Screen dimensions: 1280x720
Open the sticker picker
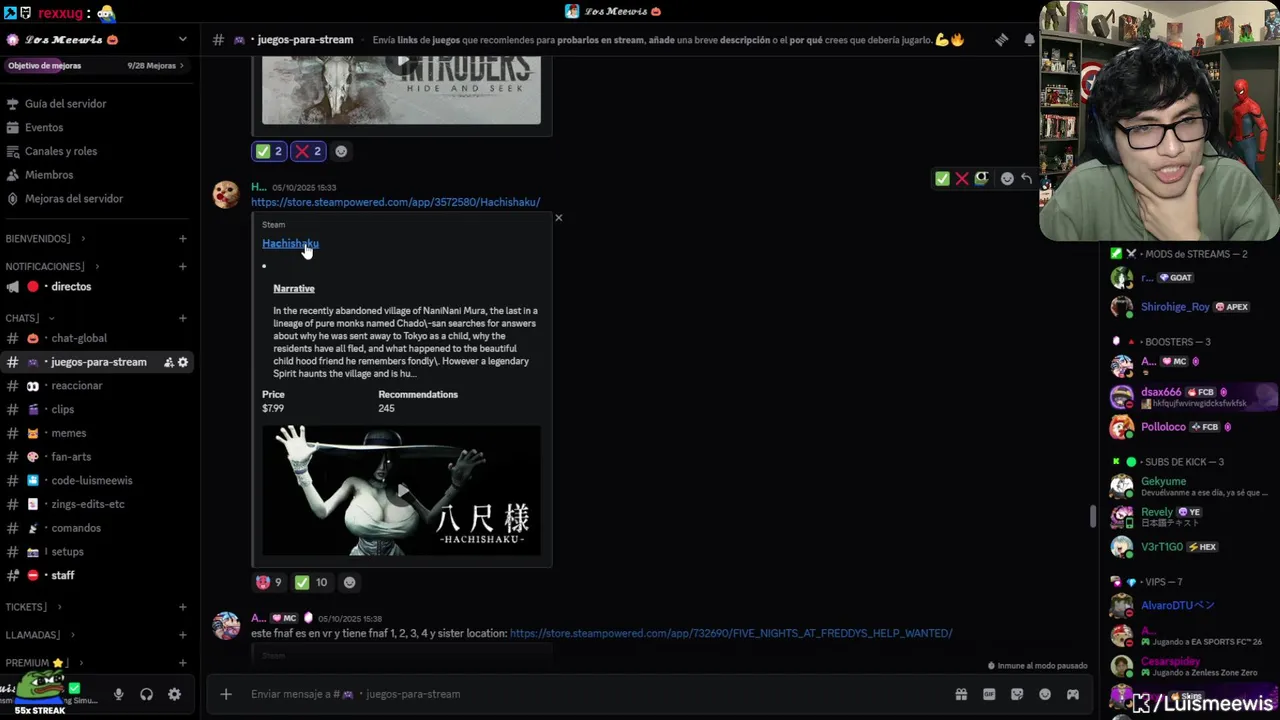point(1017,694)
